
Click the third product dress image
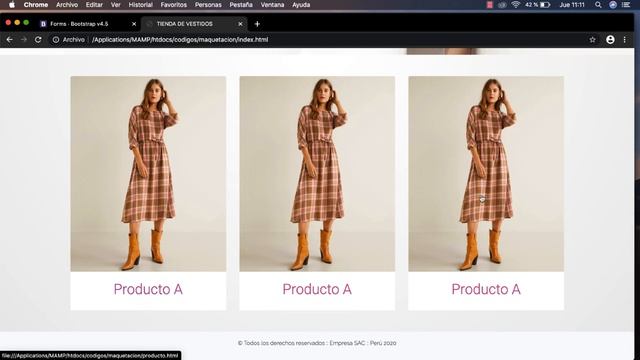coord(486,174)
